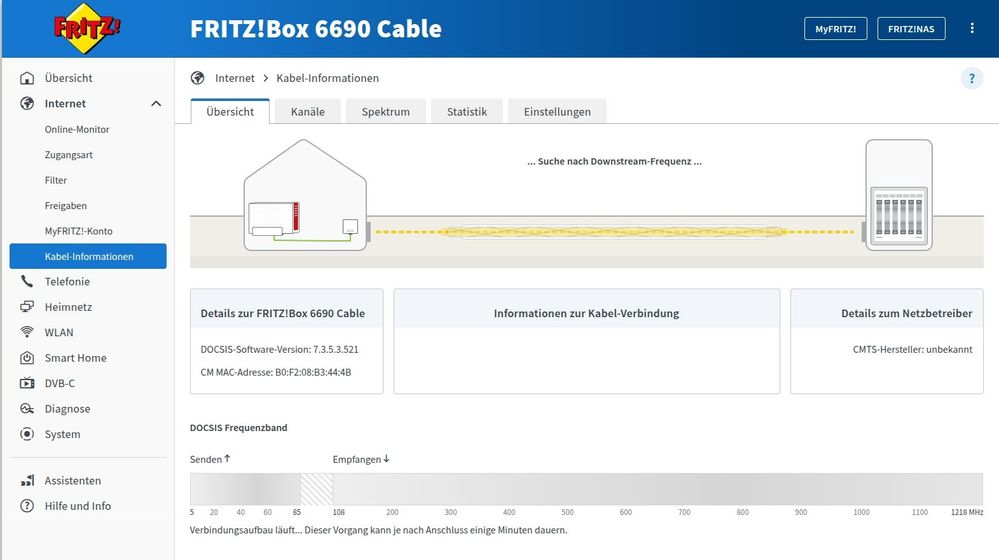Click the Heimnetz network icon
Image resolution: width=999 pixels, height=560 pixels.
(x=28, y=307)
